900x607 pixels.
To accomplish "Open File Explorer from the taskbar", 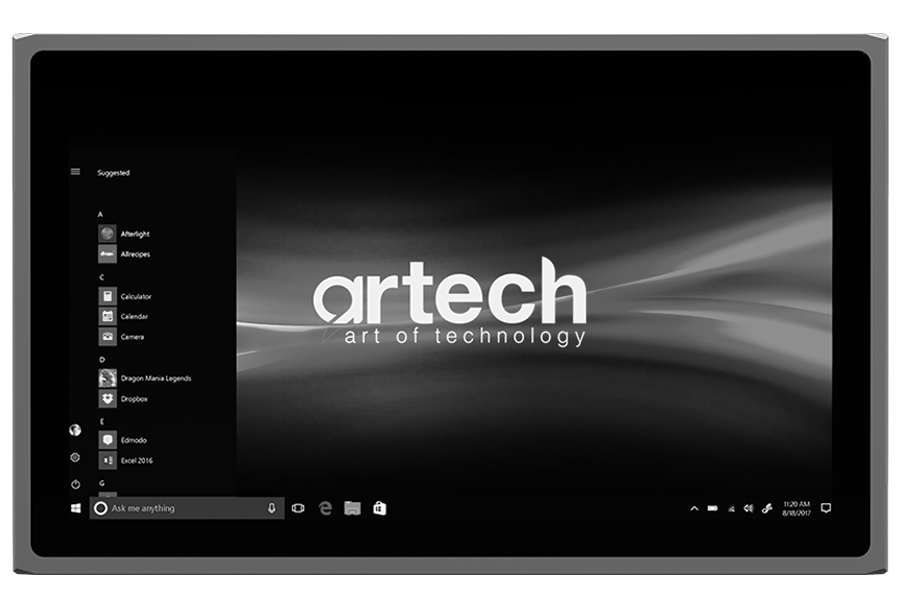I will click(x=352, y=509).
